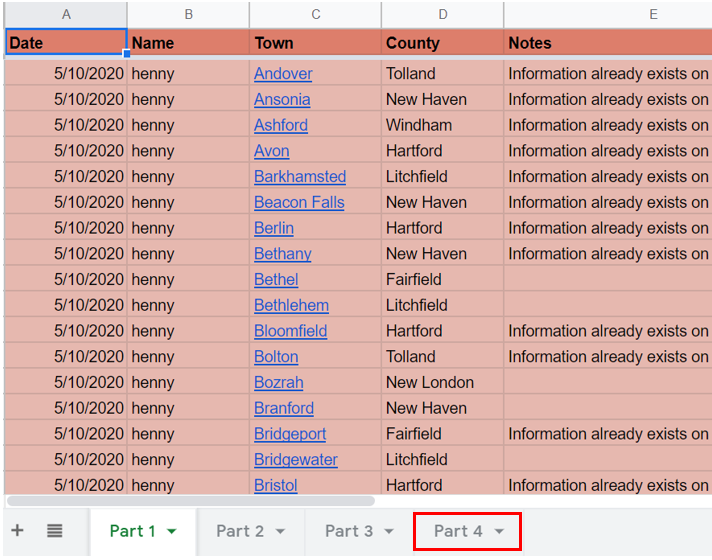Open the Andover town link
Image resolution: width=712 pixels, height=560 pixels.
click(283, 74)
